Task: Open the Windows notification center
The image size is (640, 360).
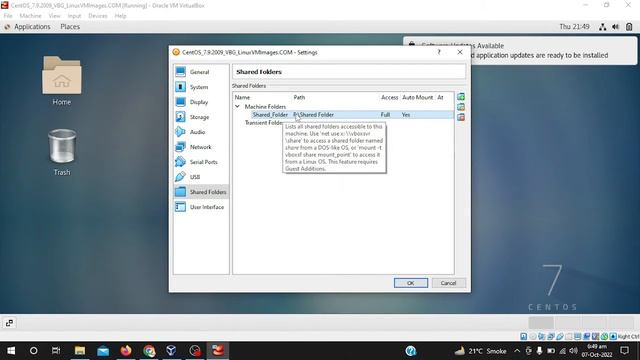Action: coord(624,351)
